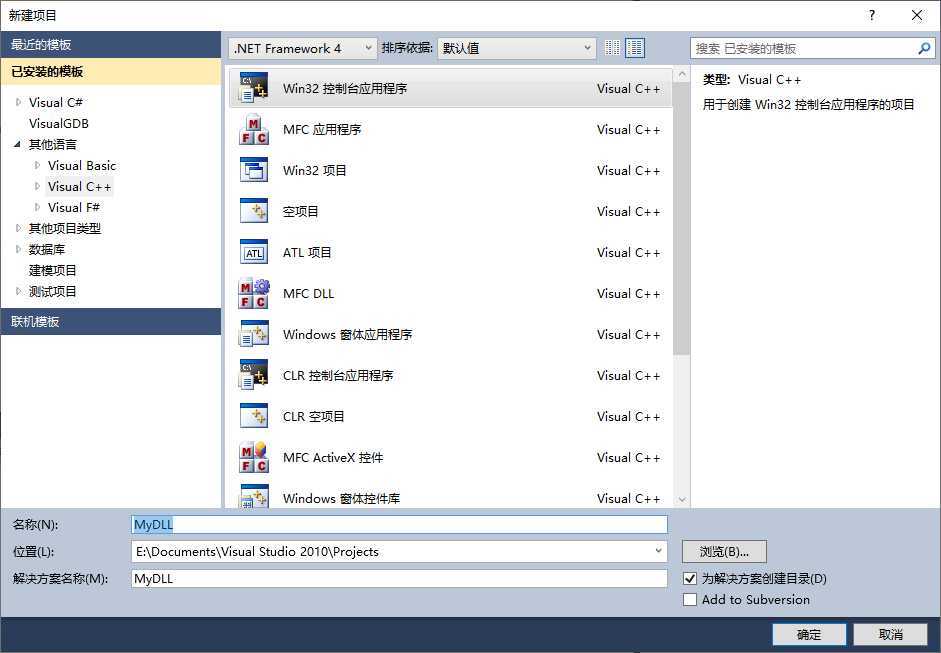Click the Windows 窗体控件库 template icon
This screenshot has width=941, height=653.
coord(254,497)
